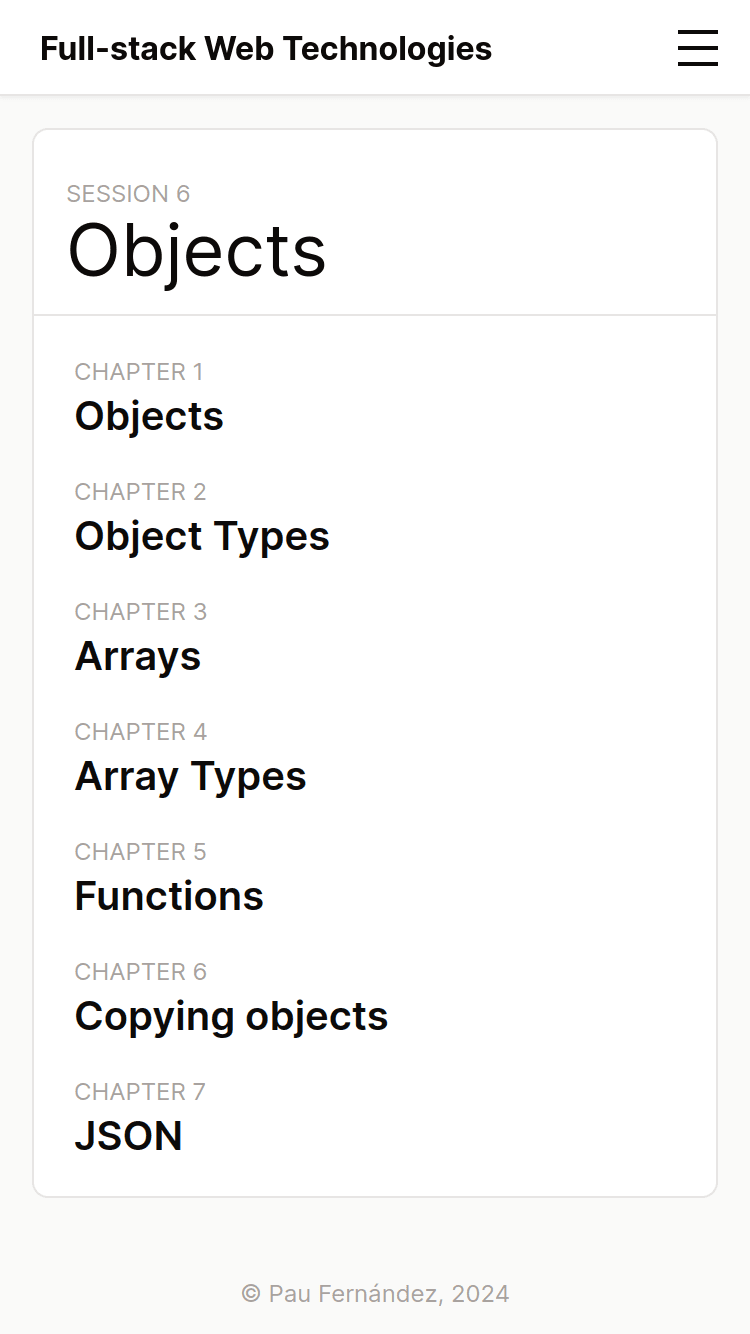Click the CHAPTER 5 label above Functions
The width and height of the screenshot is (750, 1334).
(140, 851)
